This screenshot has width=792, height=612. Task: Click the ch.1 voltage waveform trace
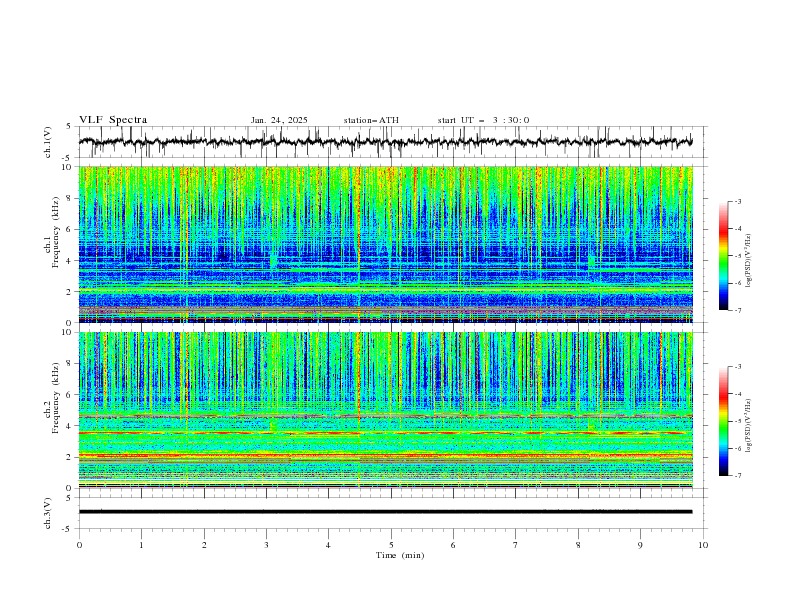pyautogui.click(x=385, y=142)
